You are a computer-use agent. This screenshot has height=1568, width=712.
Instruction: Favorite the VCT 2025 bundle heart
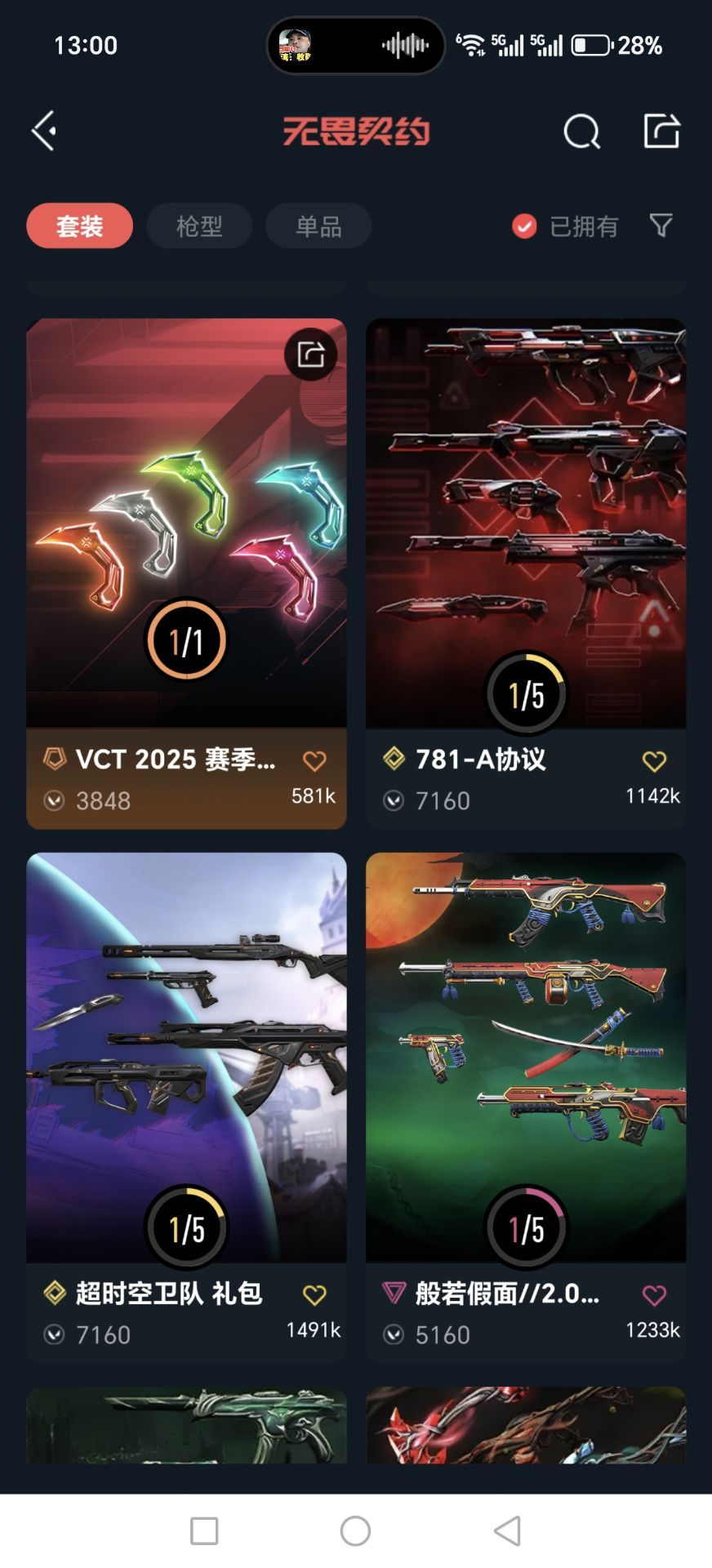tap(314, 761)
